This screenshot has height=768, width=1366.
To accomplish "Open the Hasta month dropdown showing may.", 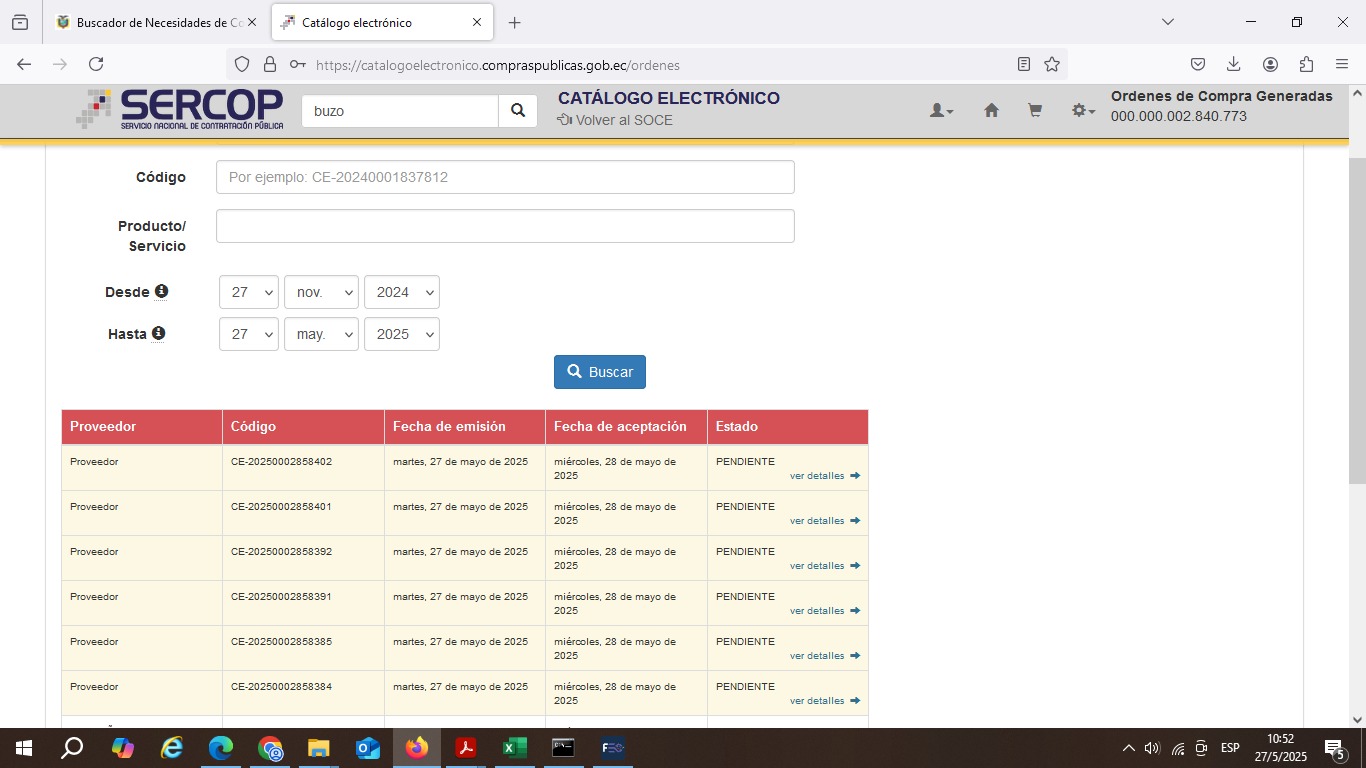I will tap(321, 334).
